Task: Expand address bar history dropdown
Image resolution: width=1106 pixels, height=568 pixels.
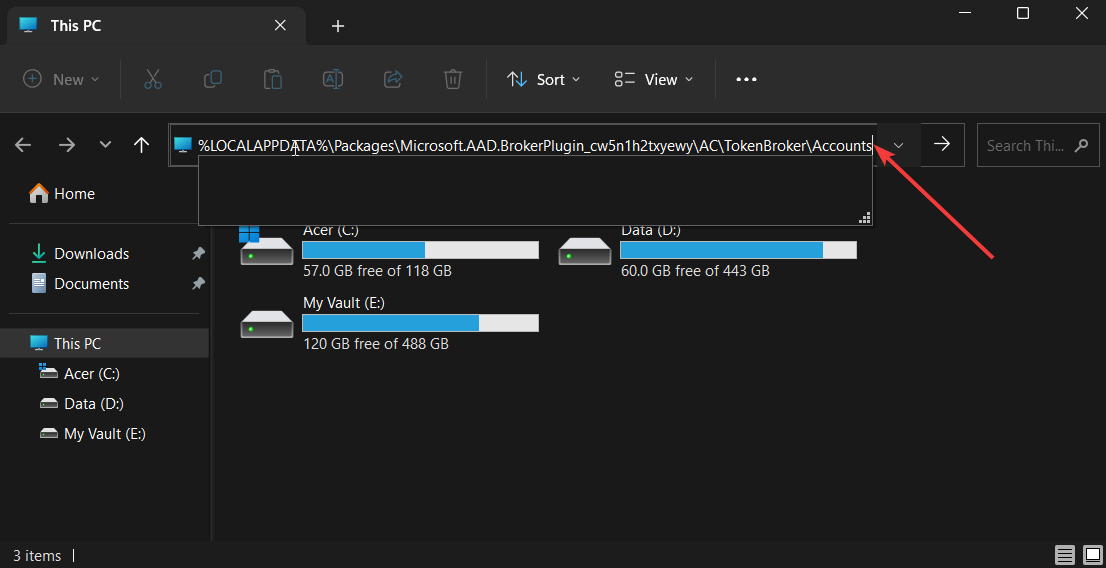Action: [899, 145]
